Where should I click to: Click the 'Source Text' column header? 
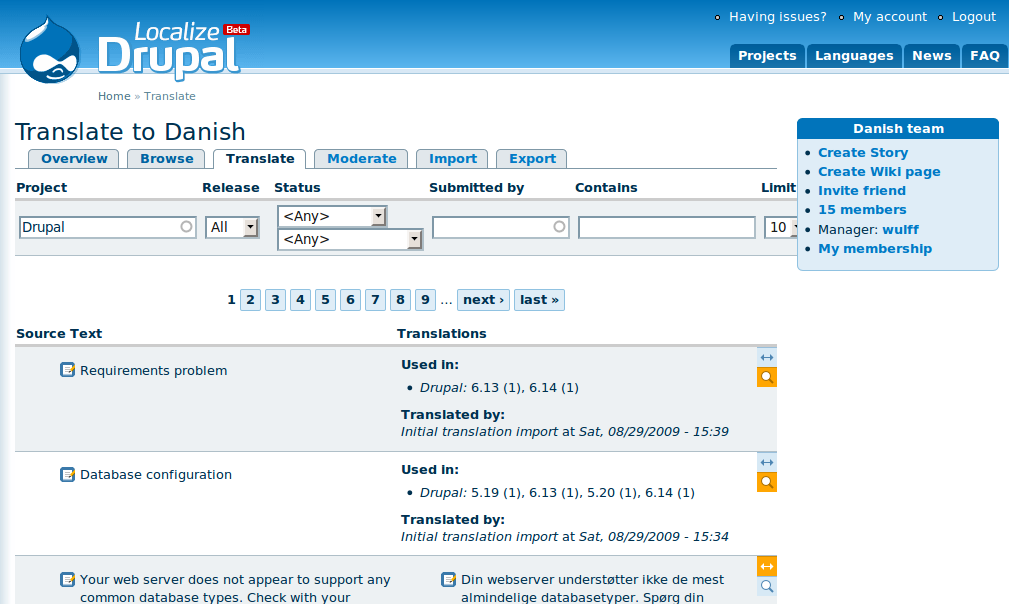point(59,333)
